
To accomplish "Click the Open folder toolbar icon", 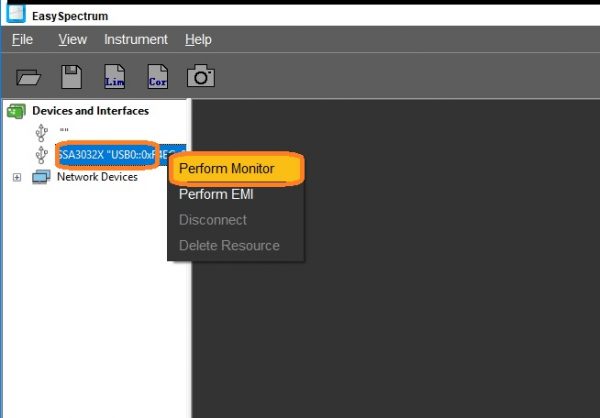I will pos(28,76).
